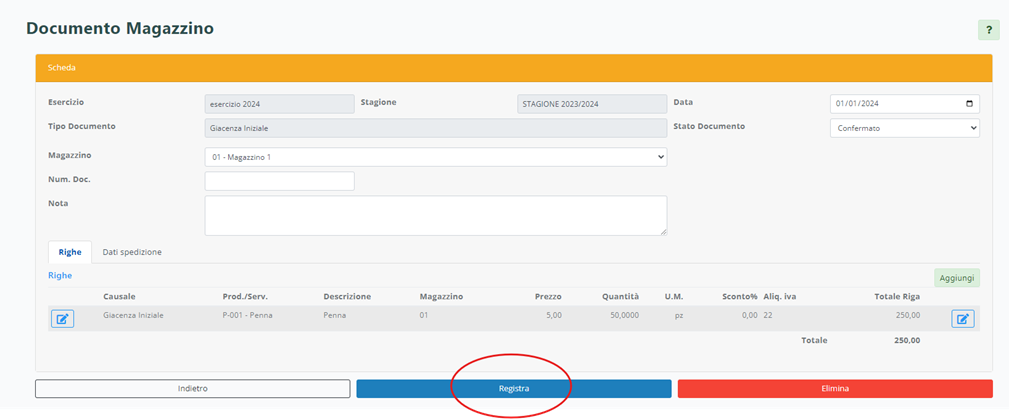Click the left edit icon on Penna row
Image resolution: width=1009 pixels, height=419 pixels.
(x=62, y=319)
